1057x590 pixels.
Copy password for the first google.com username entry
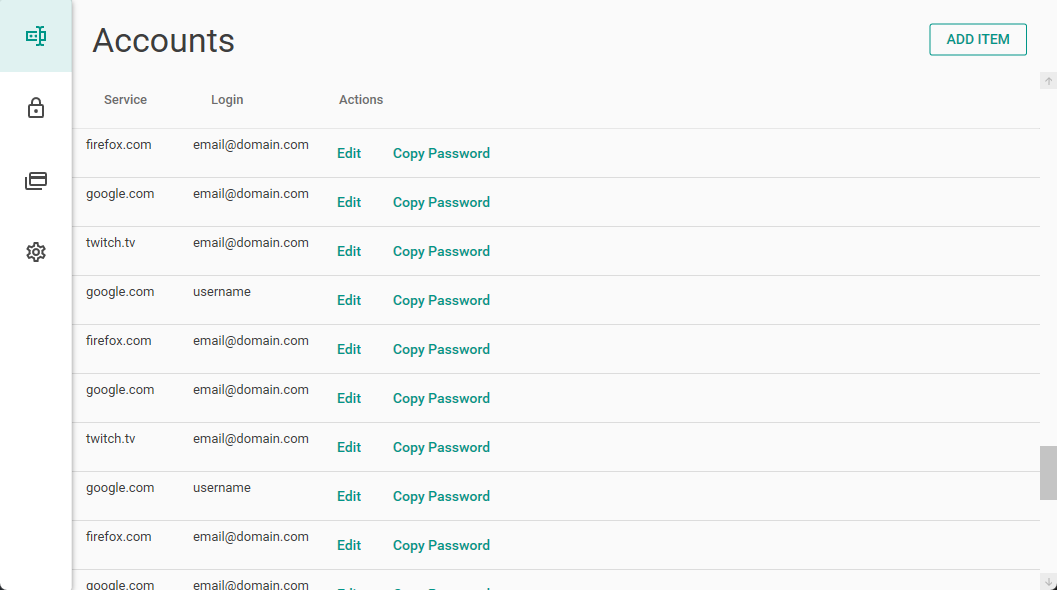[441, 301]
